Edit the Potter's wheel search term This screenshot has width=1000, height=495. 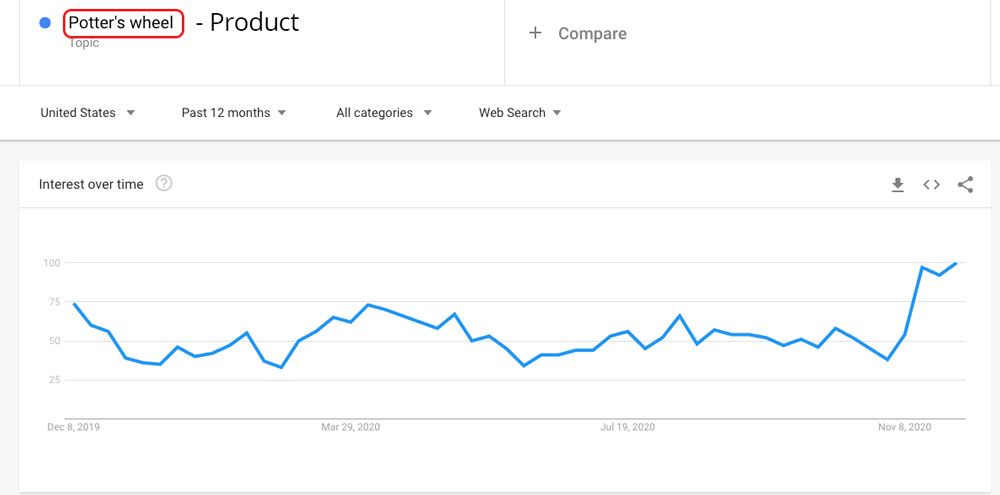(123, 24)
